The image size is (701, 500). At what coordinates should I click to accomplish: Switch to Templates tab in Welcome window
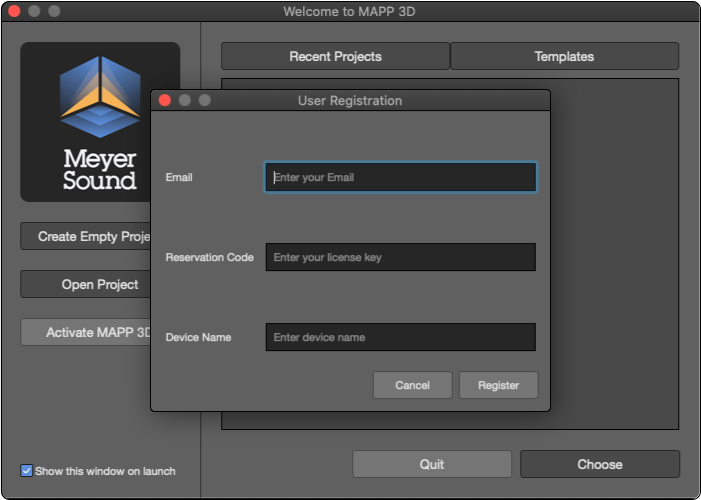click(564, 56)
